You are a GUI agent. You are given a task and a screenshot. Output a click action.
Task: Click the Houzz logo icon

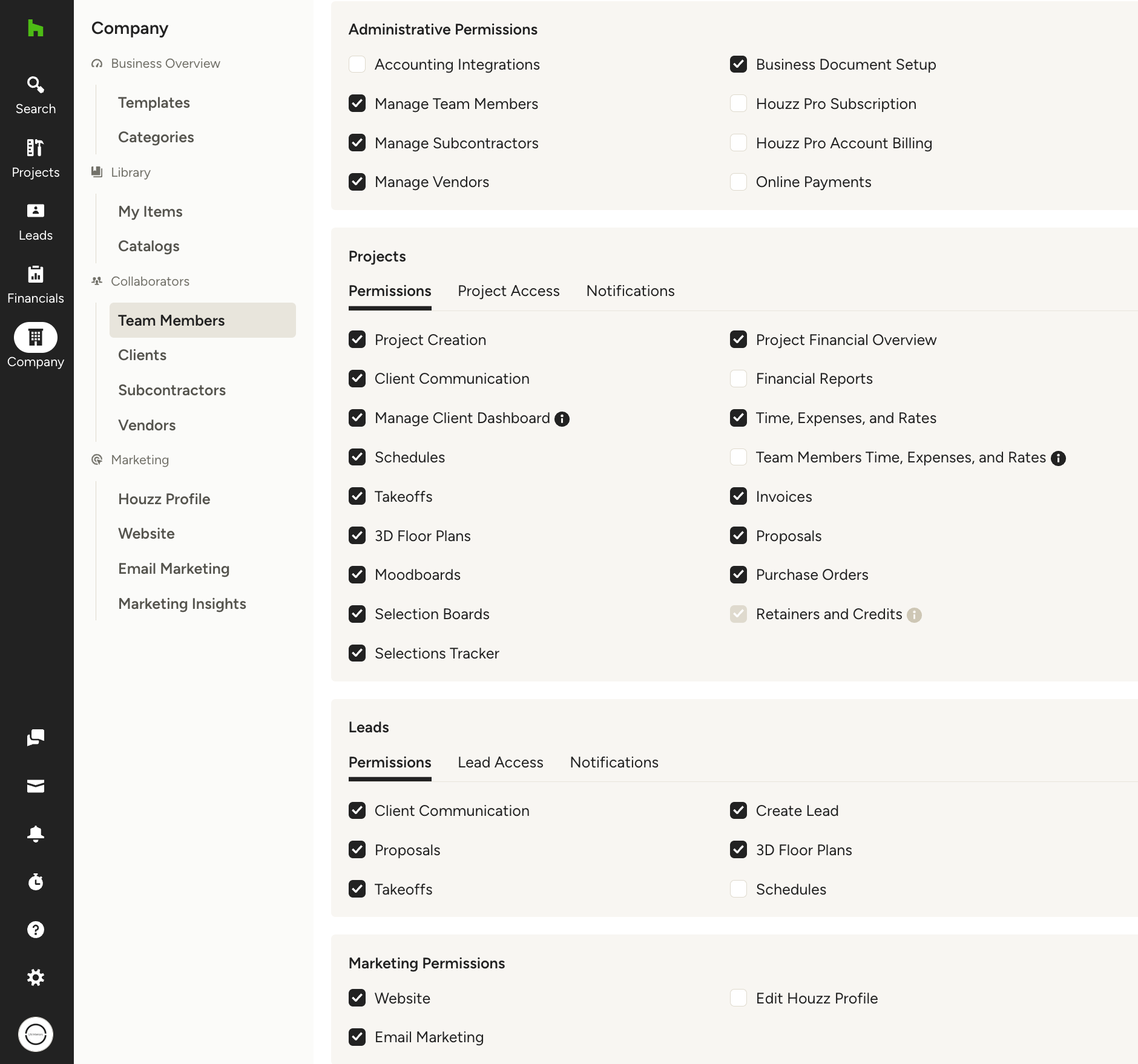36,28
